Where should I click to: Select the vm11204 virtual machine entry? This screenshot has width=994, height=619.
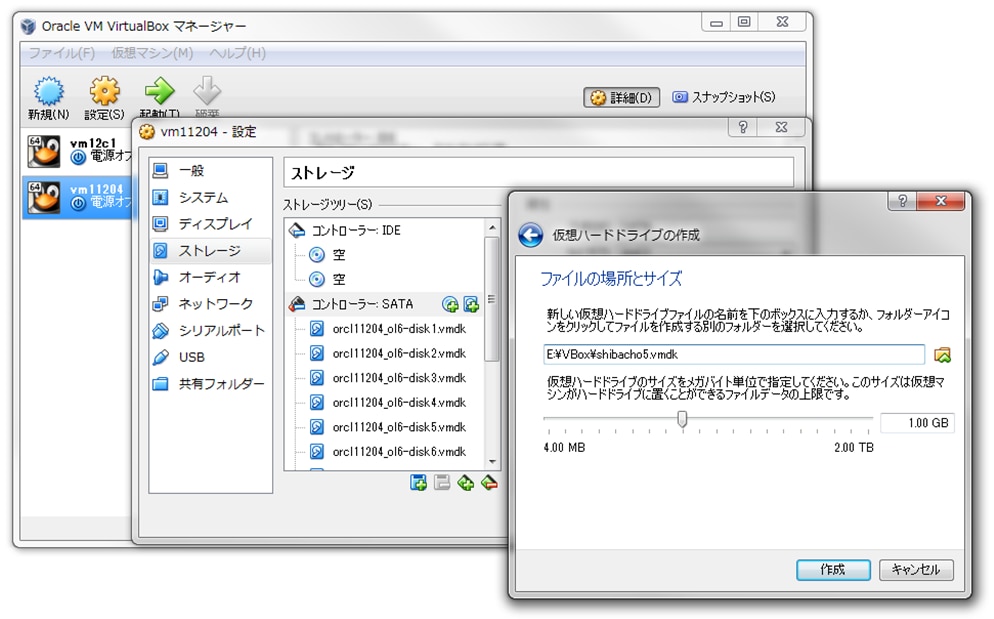(x=79, y=197)
